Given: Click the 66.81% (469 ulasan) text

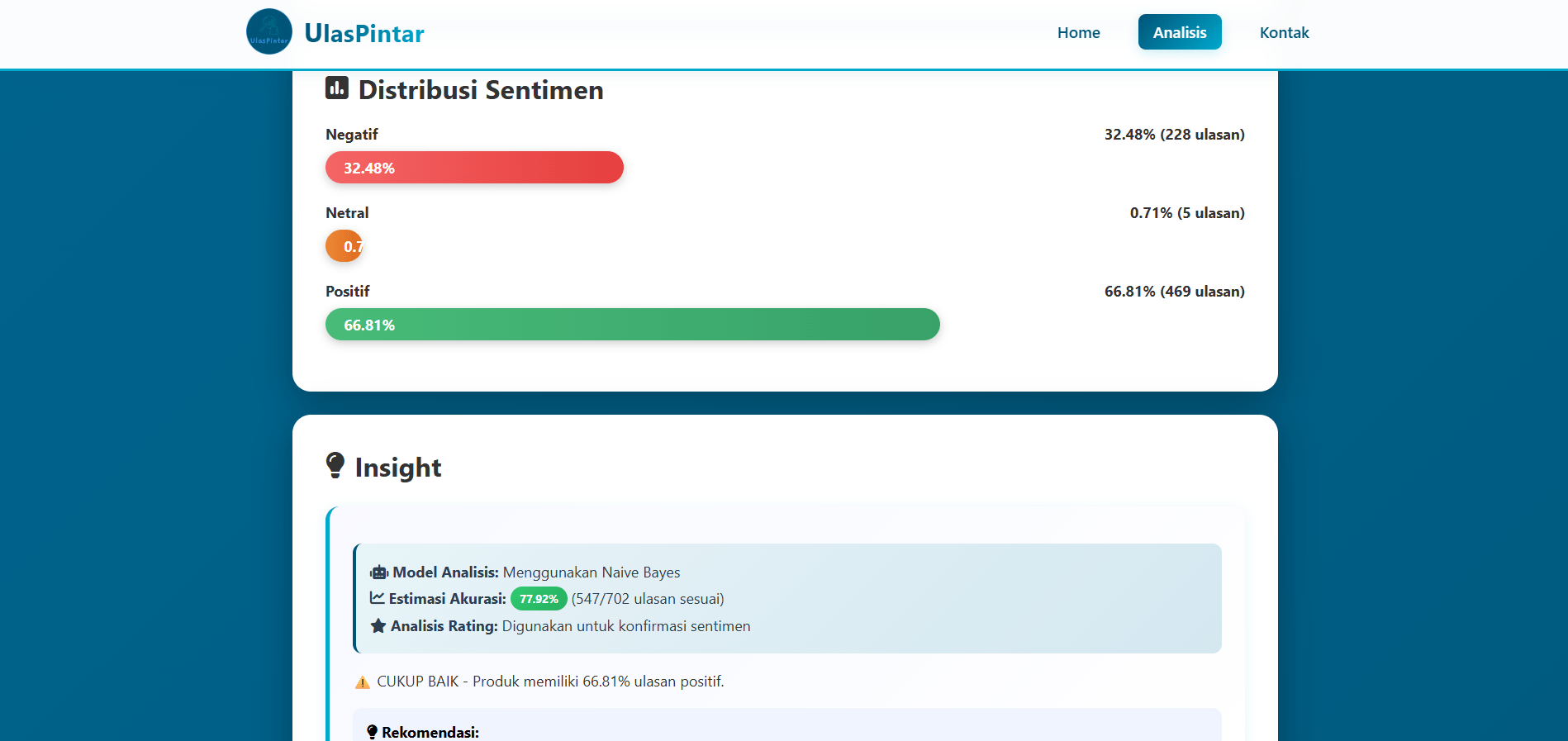Looking at the screenshot, I should pyautogui.click(x=1174, y=291).
